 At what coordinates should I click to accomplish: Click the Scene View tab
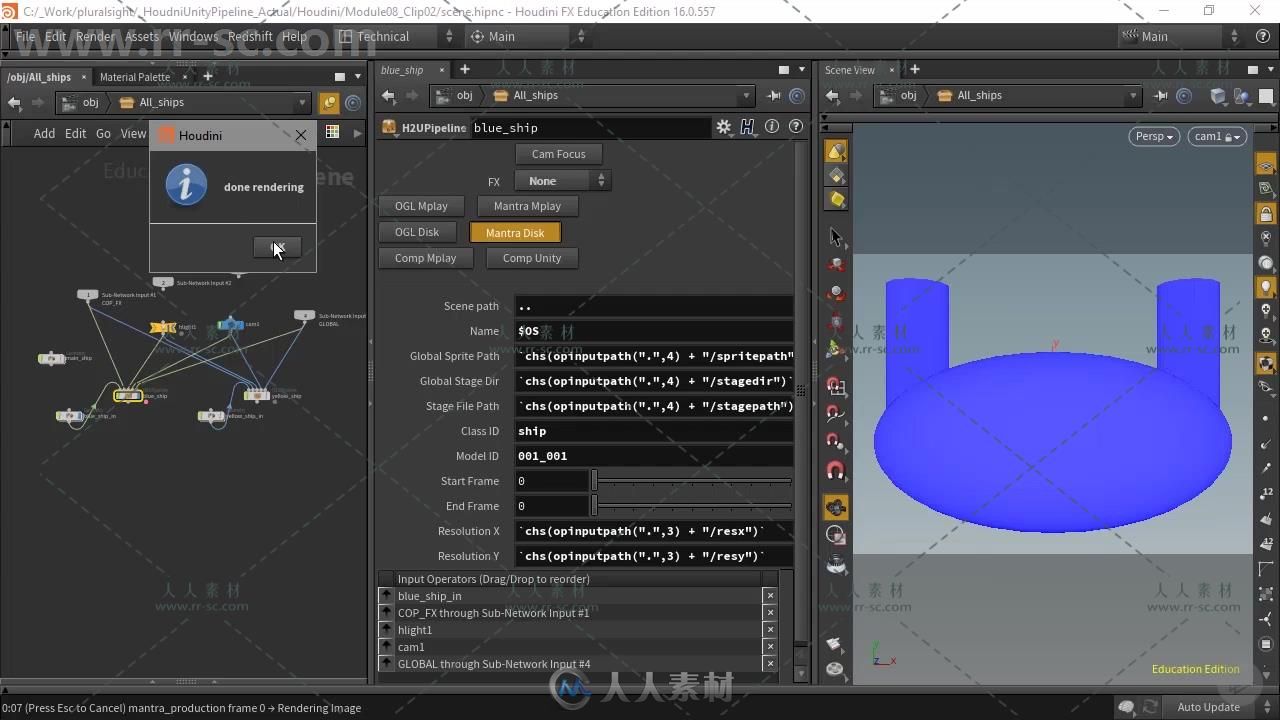(849, 70)
